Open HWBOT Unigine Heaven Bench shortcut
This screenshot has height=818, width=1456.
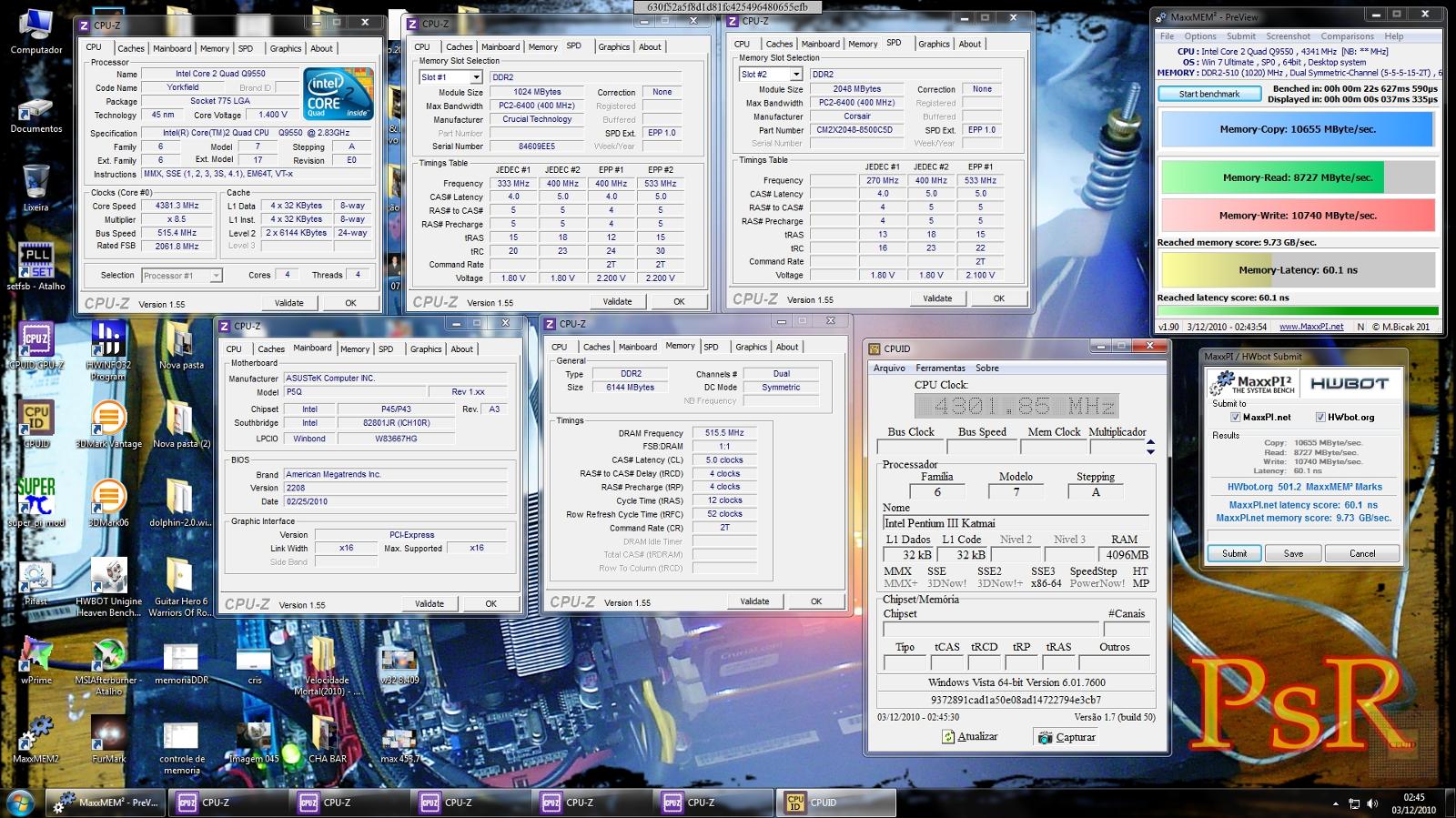tap(108, 587)
